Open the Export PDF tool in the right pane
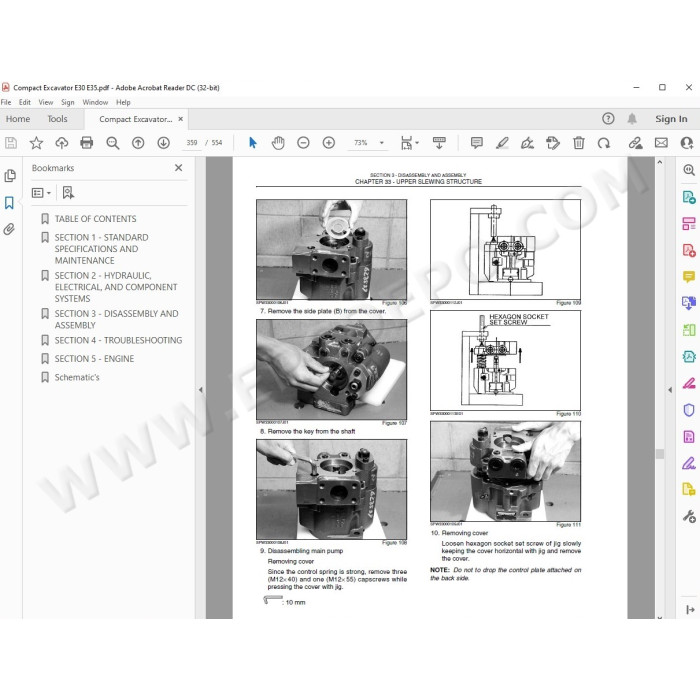The width and height of the screenshot is (700, 700). coord(689,197)
